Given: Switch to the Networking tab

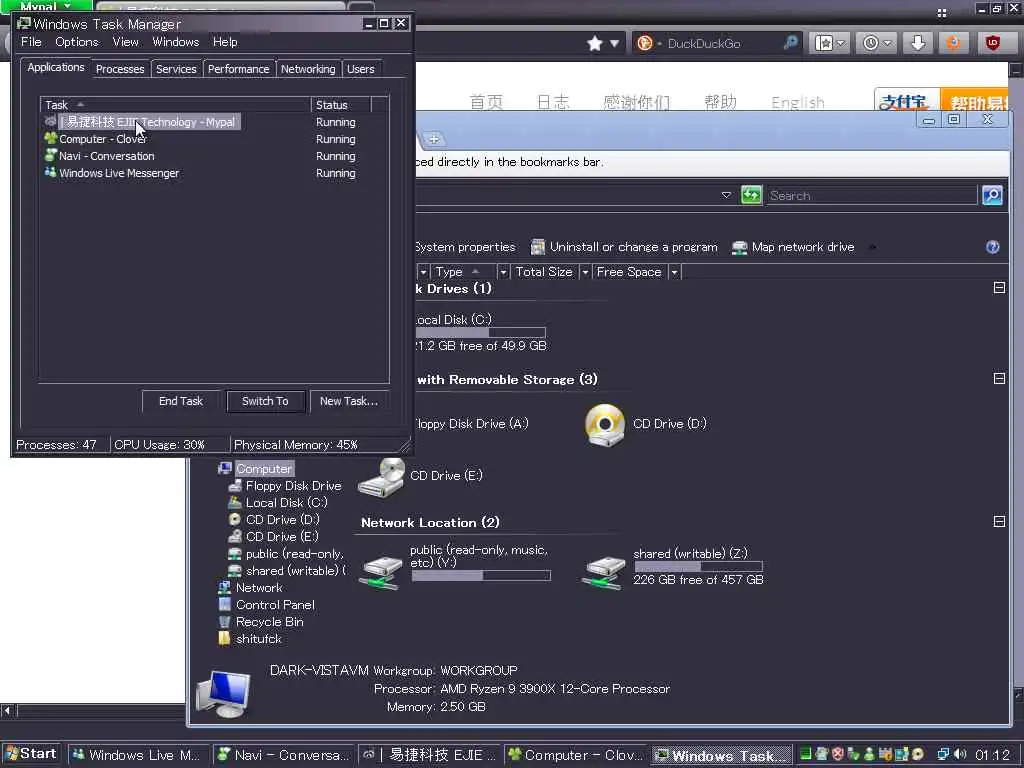Looking at the screenshot, I should (308, 69).
